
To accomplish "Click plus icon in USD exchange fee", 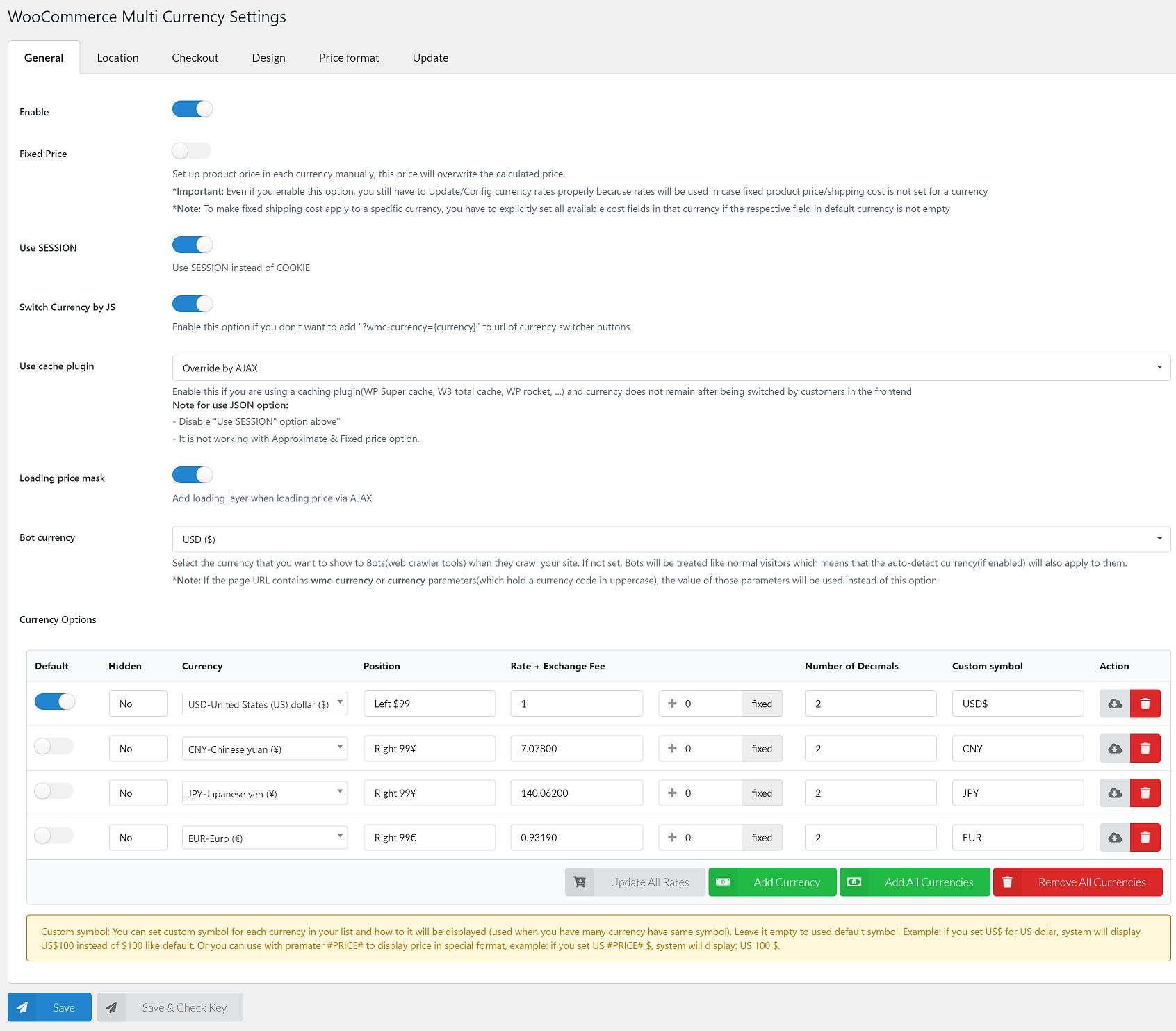I will click(x=672, y=704).
